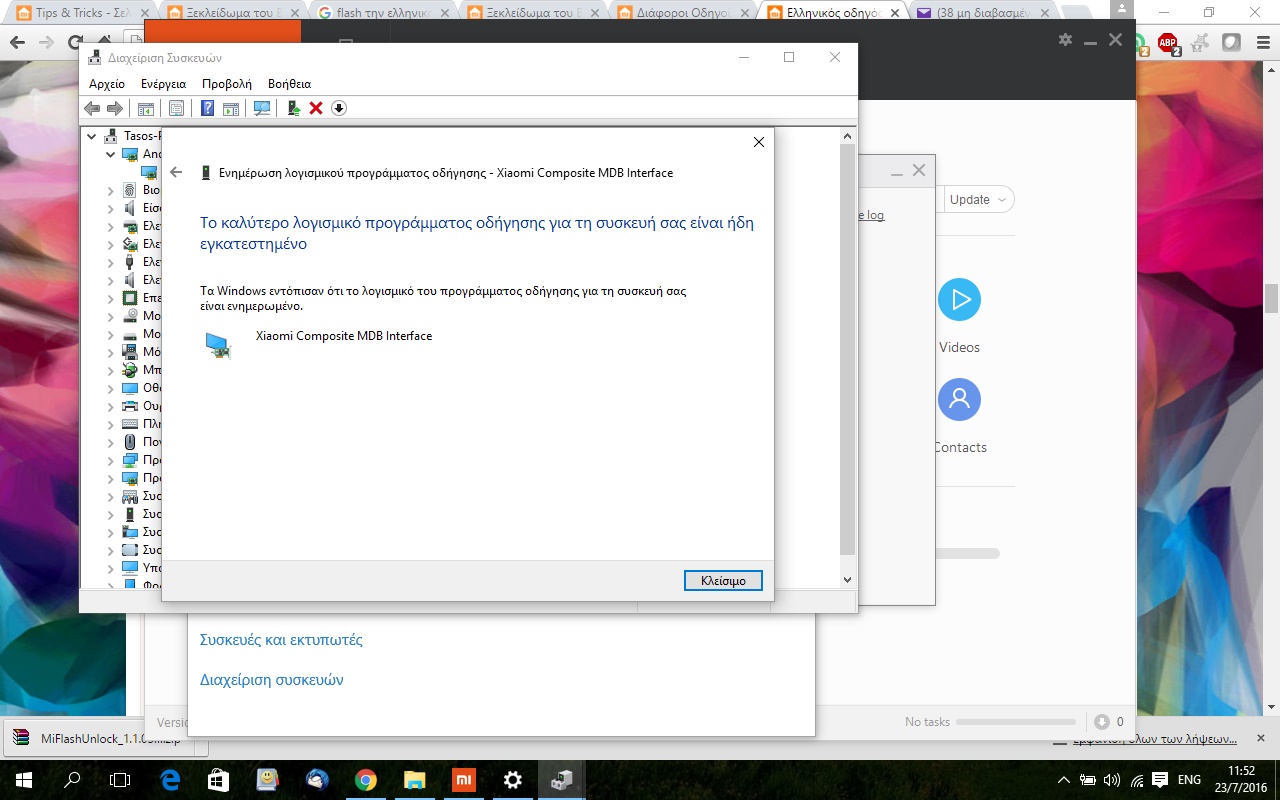Open the Update dropdown in Mi PC Suite
The width and height of the screenshot is (1280, 800).
(x=978, y=199)
